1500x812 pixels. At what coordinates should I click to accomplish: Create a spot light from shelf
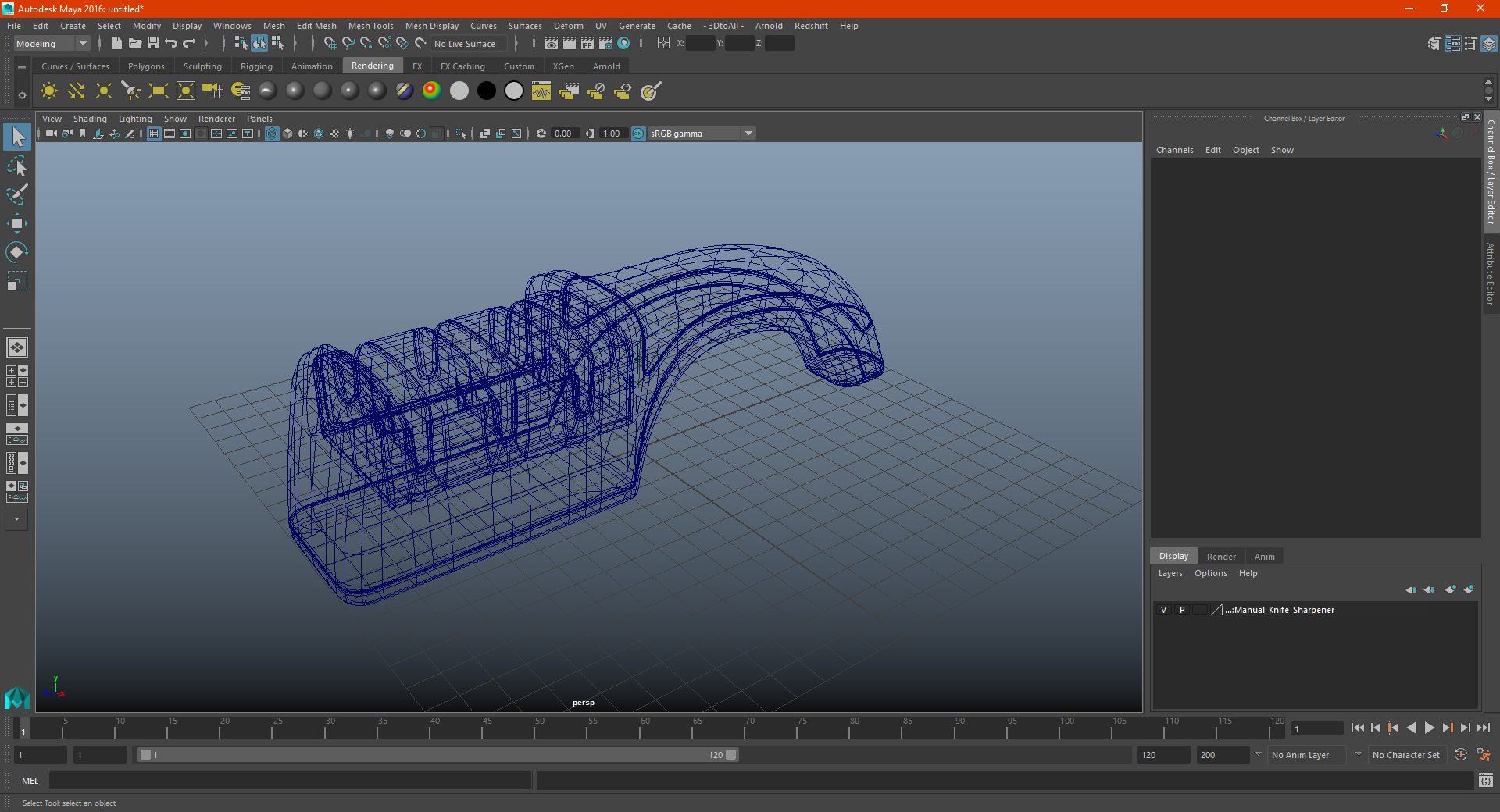tap(131, 91)
